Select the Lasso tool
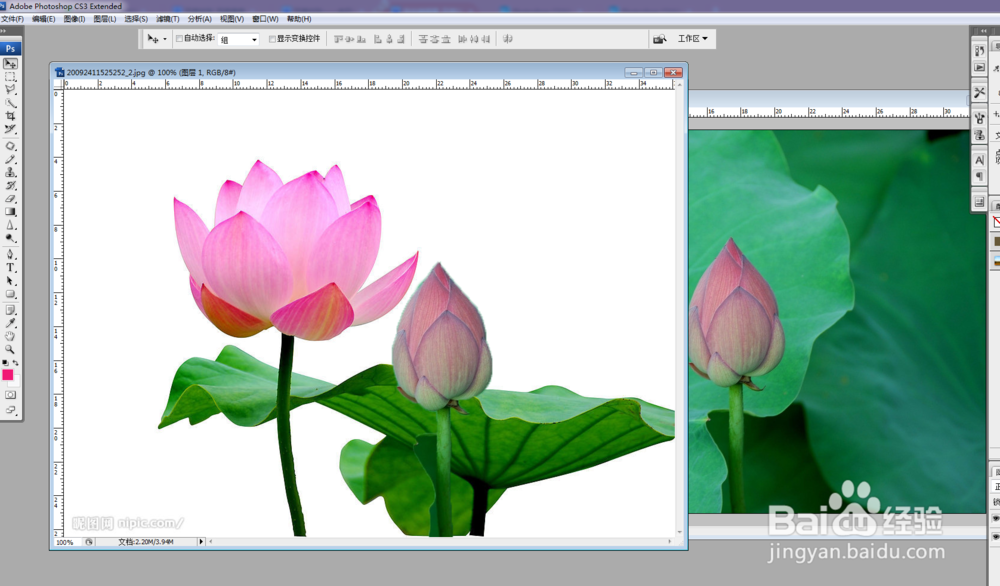This screenshot has height=586, width=1000. [10, 90]
